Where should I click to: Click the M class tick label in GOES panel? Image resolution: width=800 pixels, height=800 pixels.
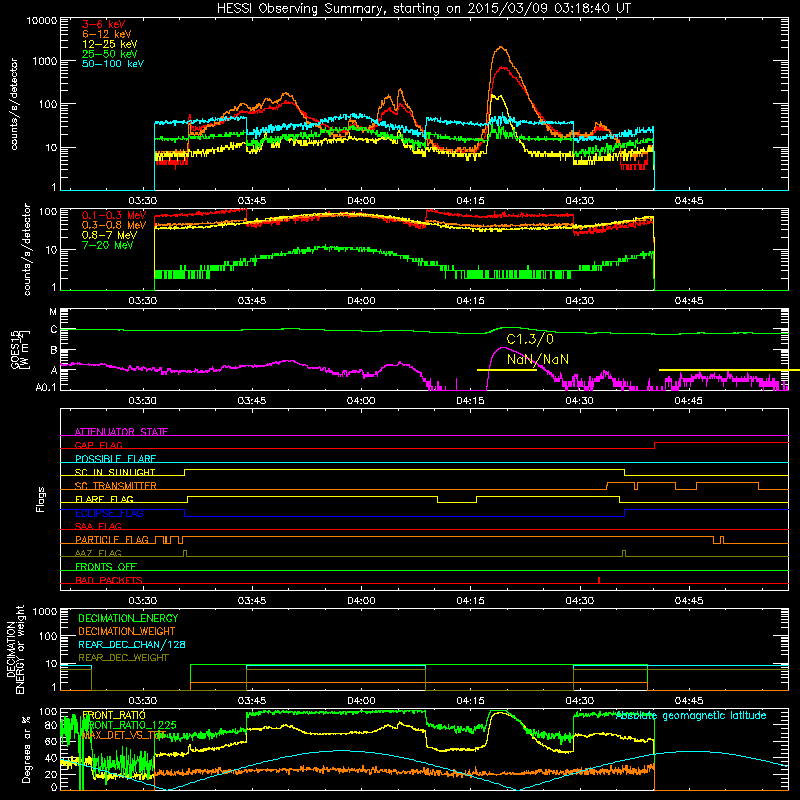coord(53,312)
